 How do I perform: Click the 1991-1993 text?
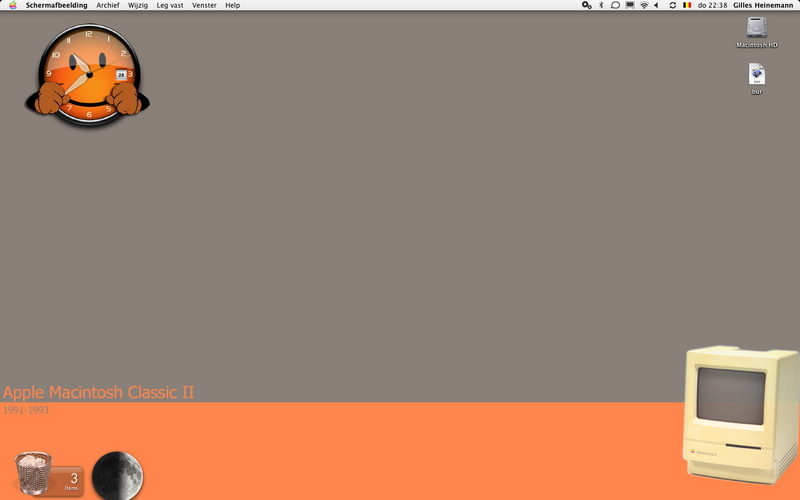[x=26, y=410]
